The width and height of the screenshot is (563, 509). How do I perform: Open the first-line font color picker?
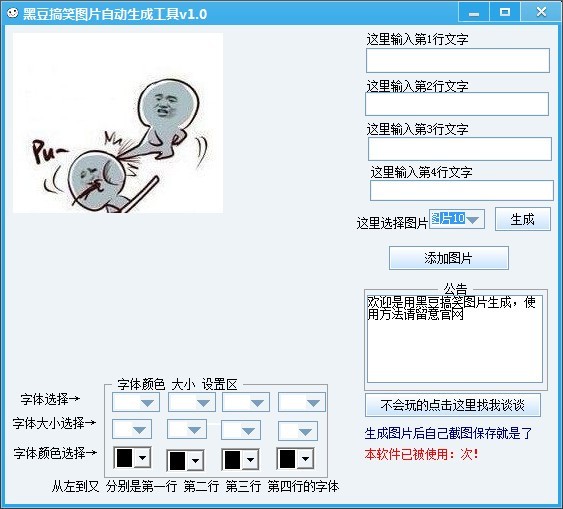[132, 458]
